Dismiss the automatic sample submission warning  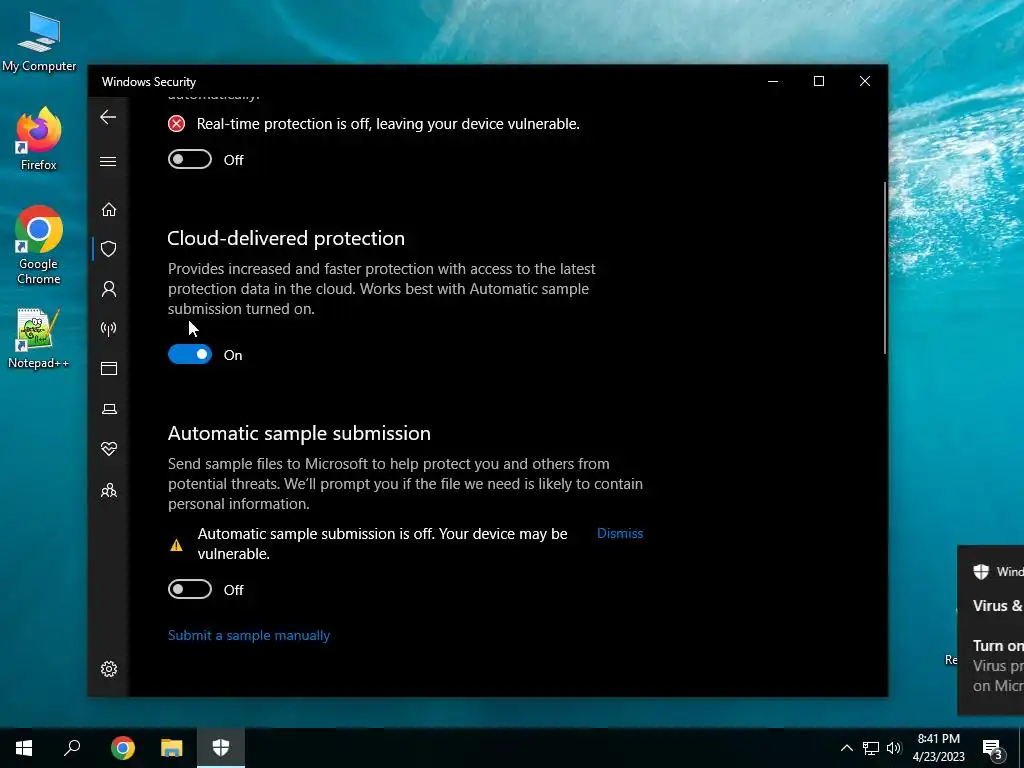coord(620,534)
